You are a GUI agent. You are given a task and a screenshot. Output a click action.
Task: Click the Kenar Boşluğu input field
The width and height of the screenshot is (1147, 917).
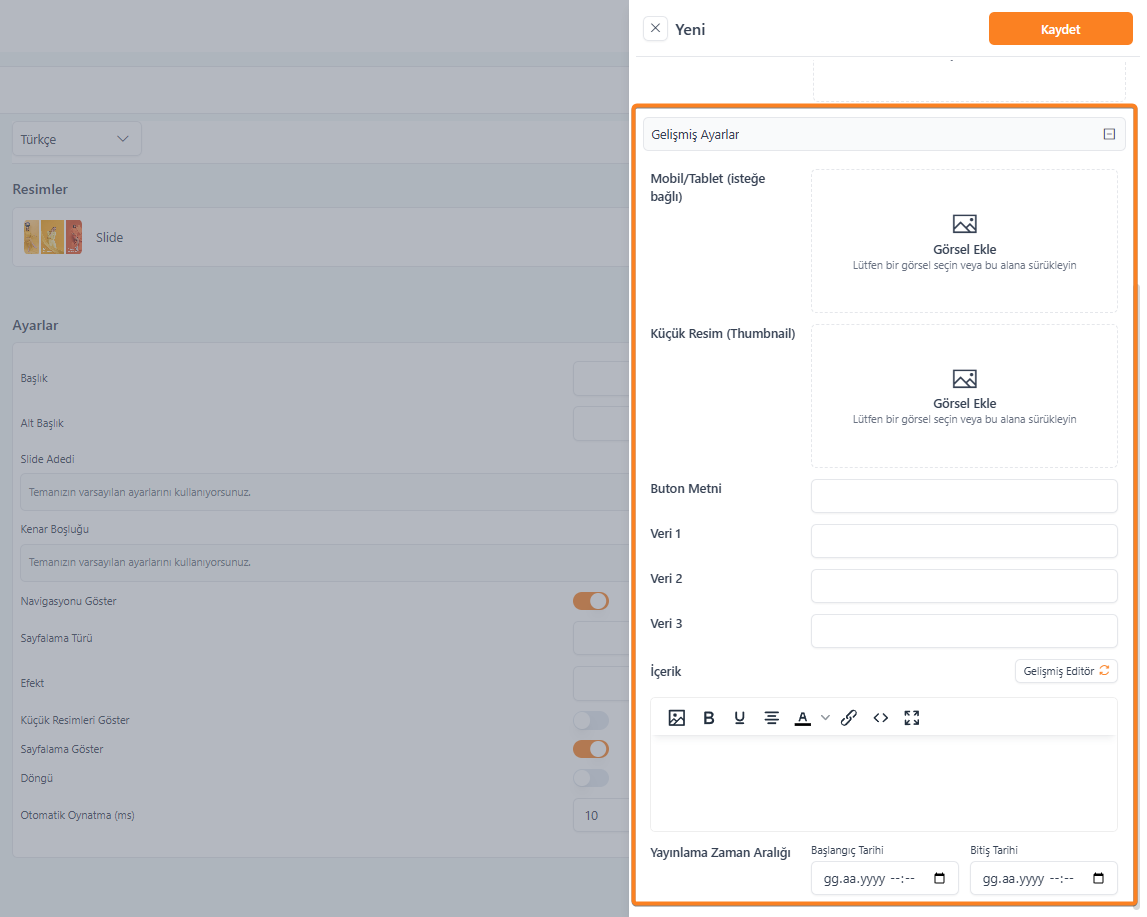(x=325, y=562)
